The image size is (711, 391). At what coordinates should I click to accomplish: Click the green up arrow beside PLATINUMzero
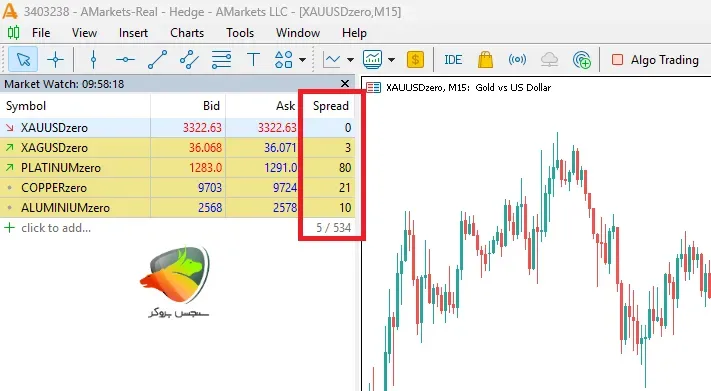(x=10, y=167)
